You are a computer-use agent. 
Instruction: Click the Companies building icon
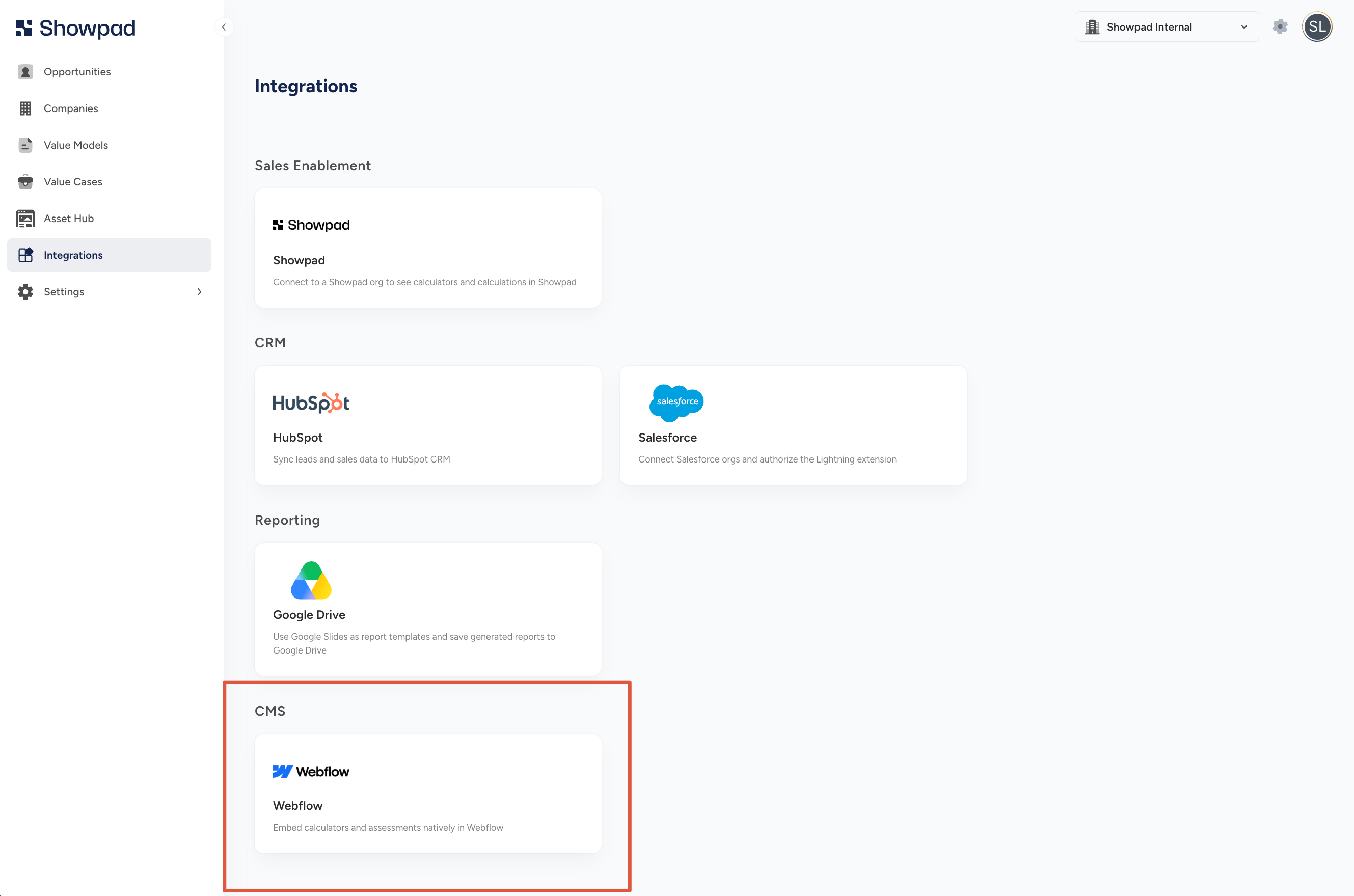point(25,108)
